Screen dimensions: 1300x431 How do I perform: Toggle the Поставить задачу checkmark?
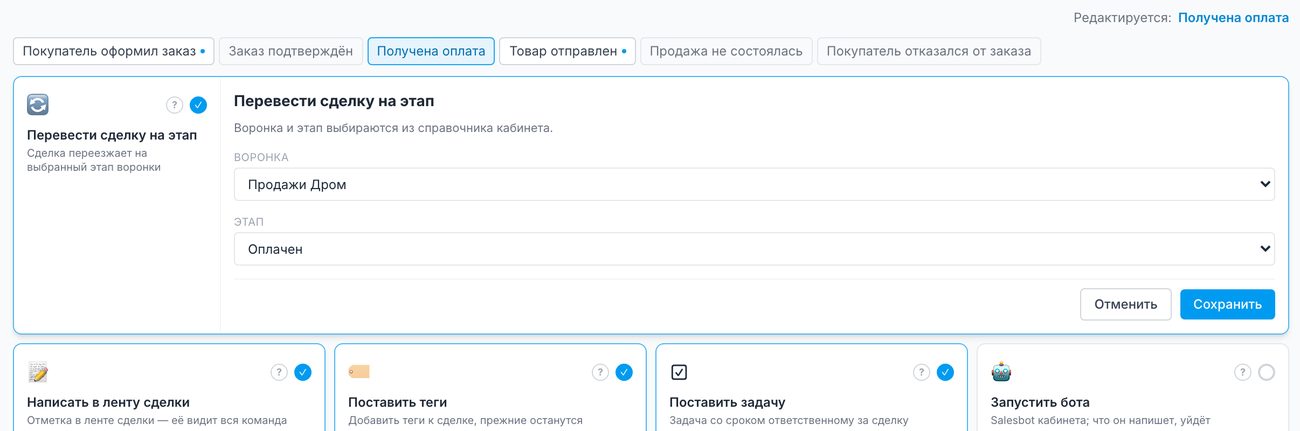click(946, 372)
